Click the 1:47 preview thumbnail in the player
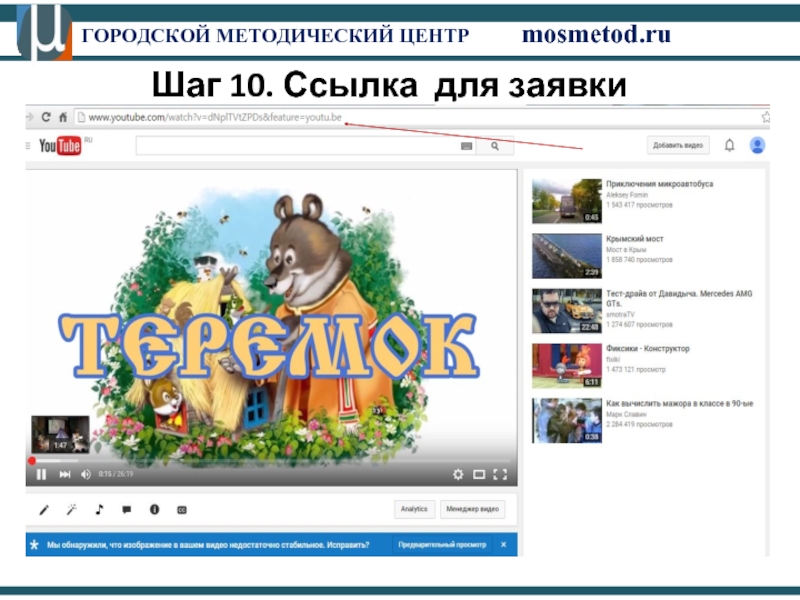This screenshot has width=800, height=600. pos(60,434)
